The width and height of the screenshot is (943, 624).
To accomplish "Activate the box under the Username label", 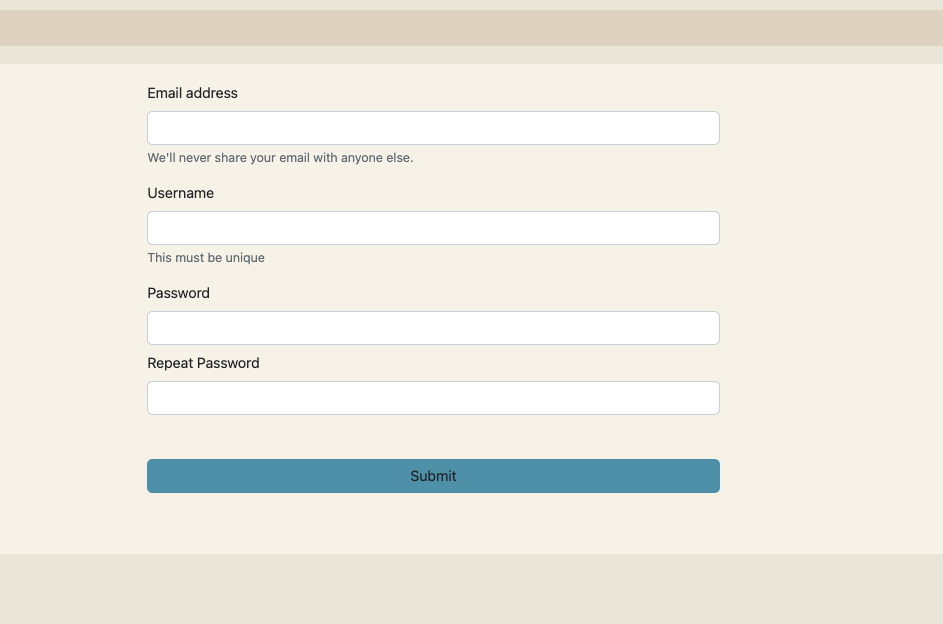I will [433, 228].
